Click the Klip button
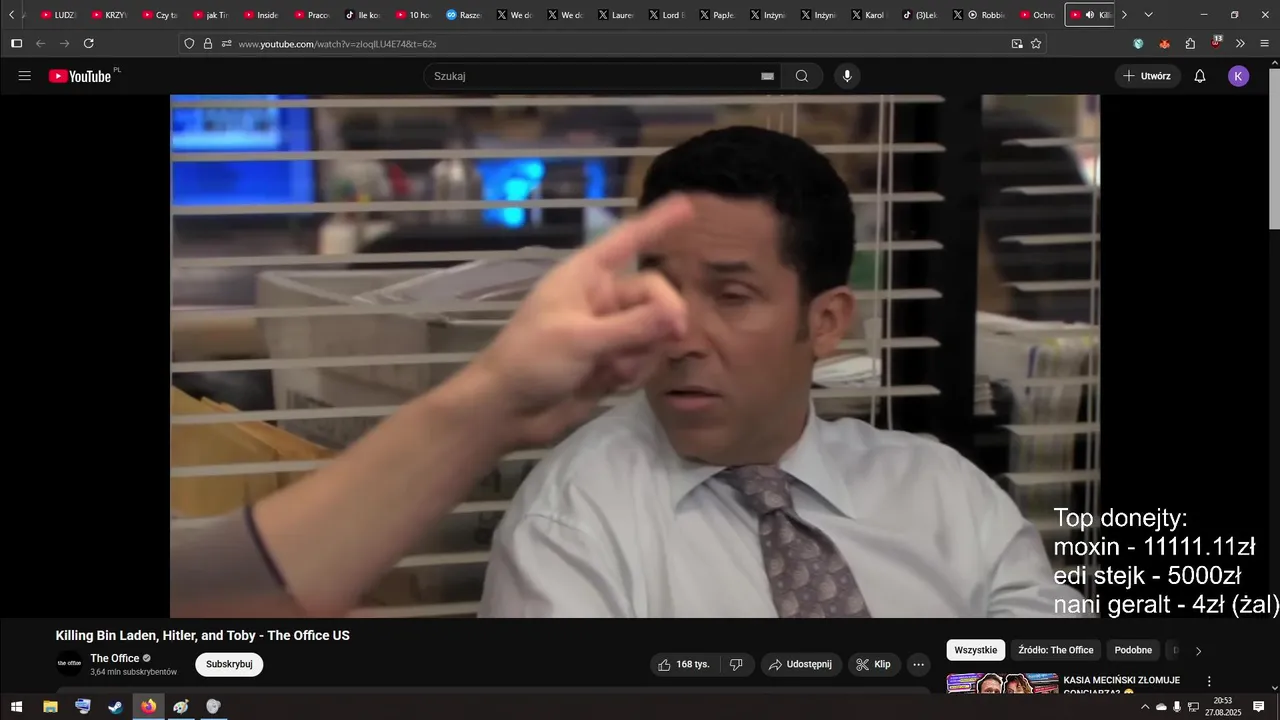The image size is (1280, 720). pos(874,664)
